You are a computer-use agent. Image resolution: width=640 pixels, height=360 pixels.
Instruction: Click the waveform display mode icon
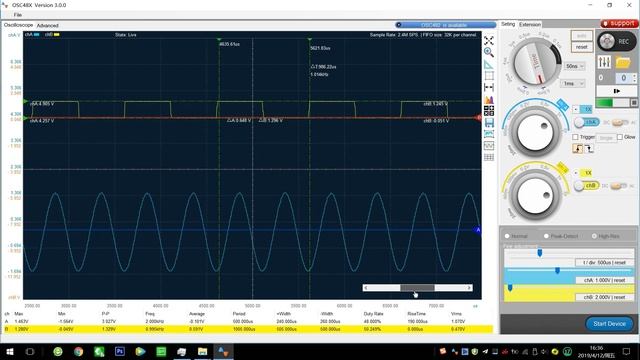489,146
